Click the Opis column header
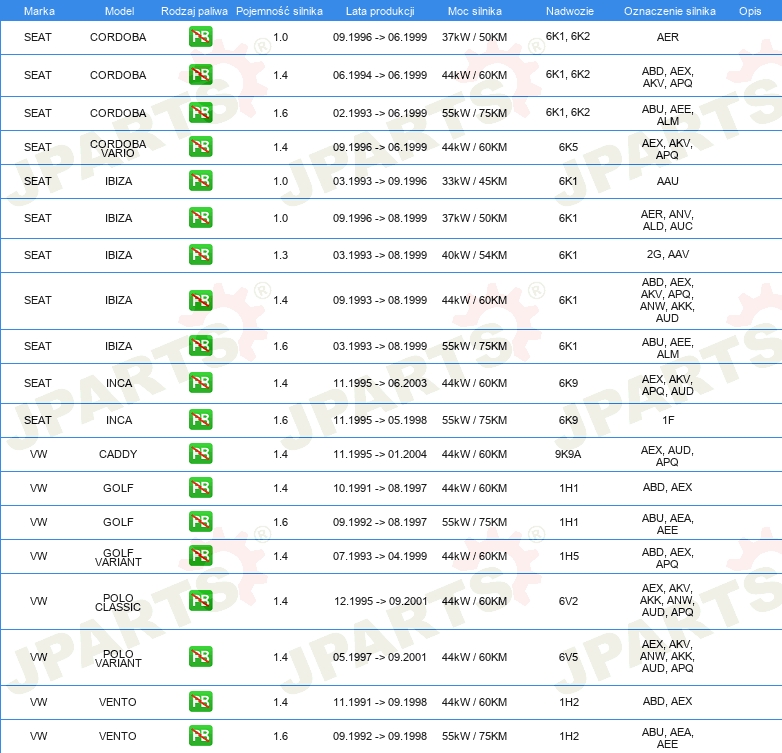 750,11
